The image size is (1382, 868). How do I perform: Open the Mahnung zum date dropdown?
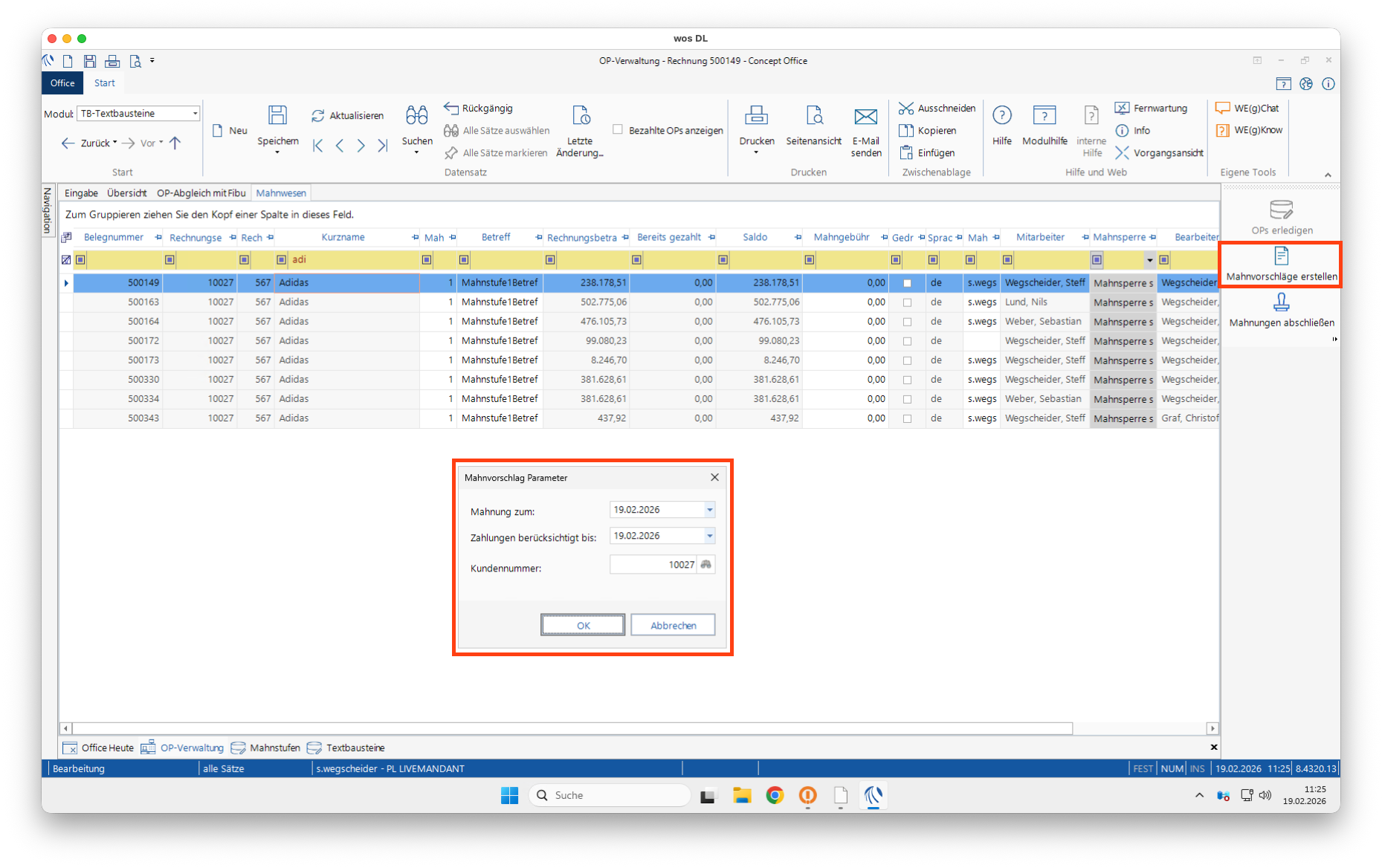click(710, 510)
